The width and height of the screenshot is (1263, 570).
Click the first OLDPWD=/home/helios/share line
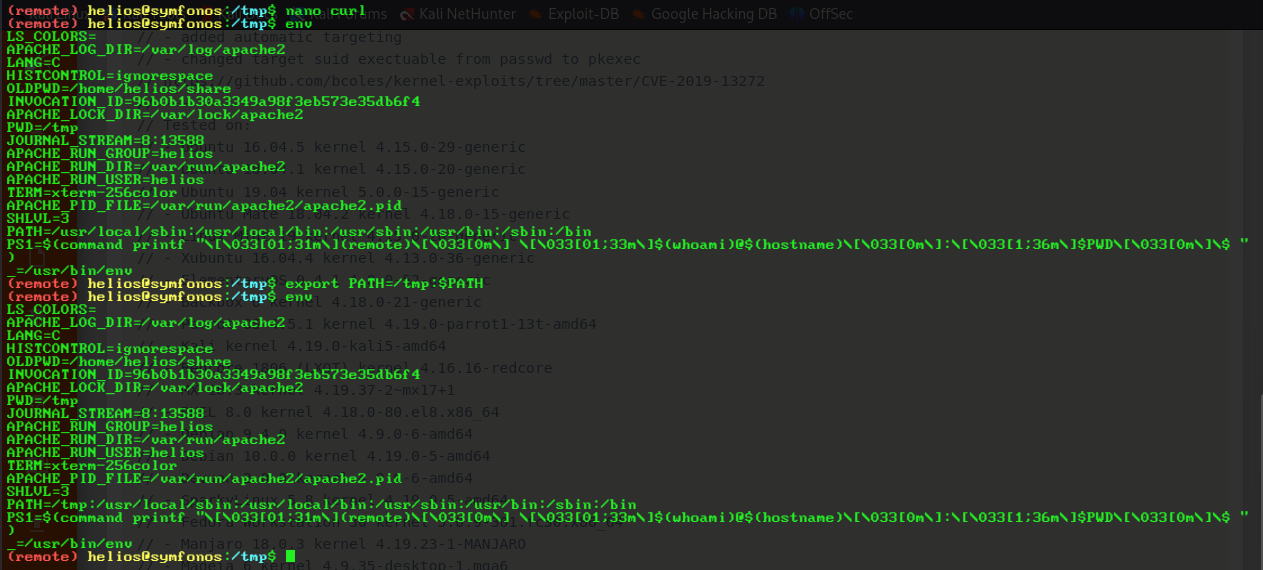pyautogui.click(x=119, y=88)
